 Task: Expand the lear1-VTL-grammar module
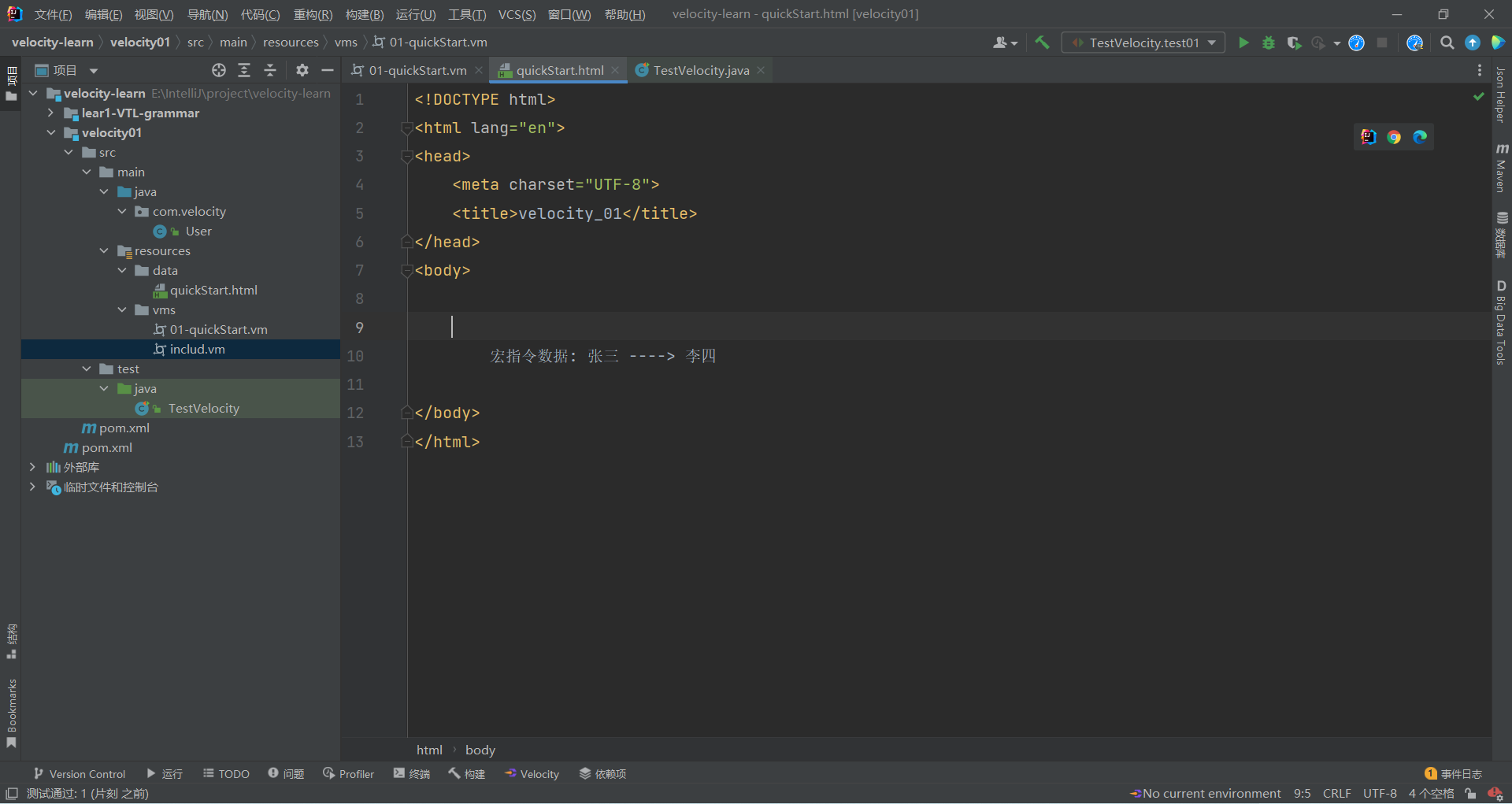[x=50, y=113]
